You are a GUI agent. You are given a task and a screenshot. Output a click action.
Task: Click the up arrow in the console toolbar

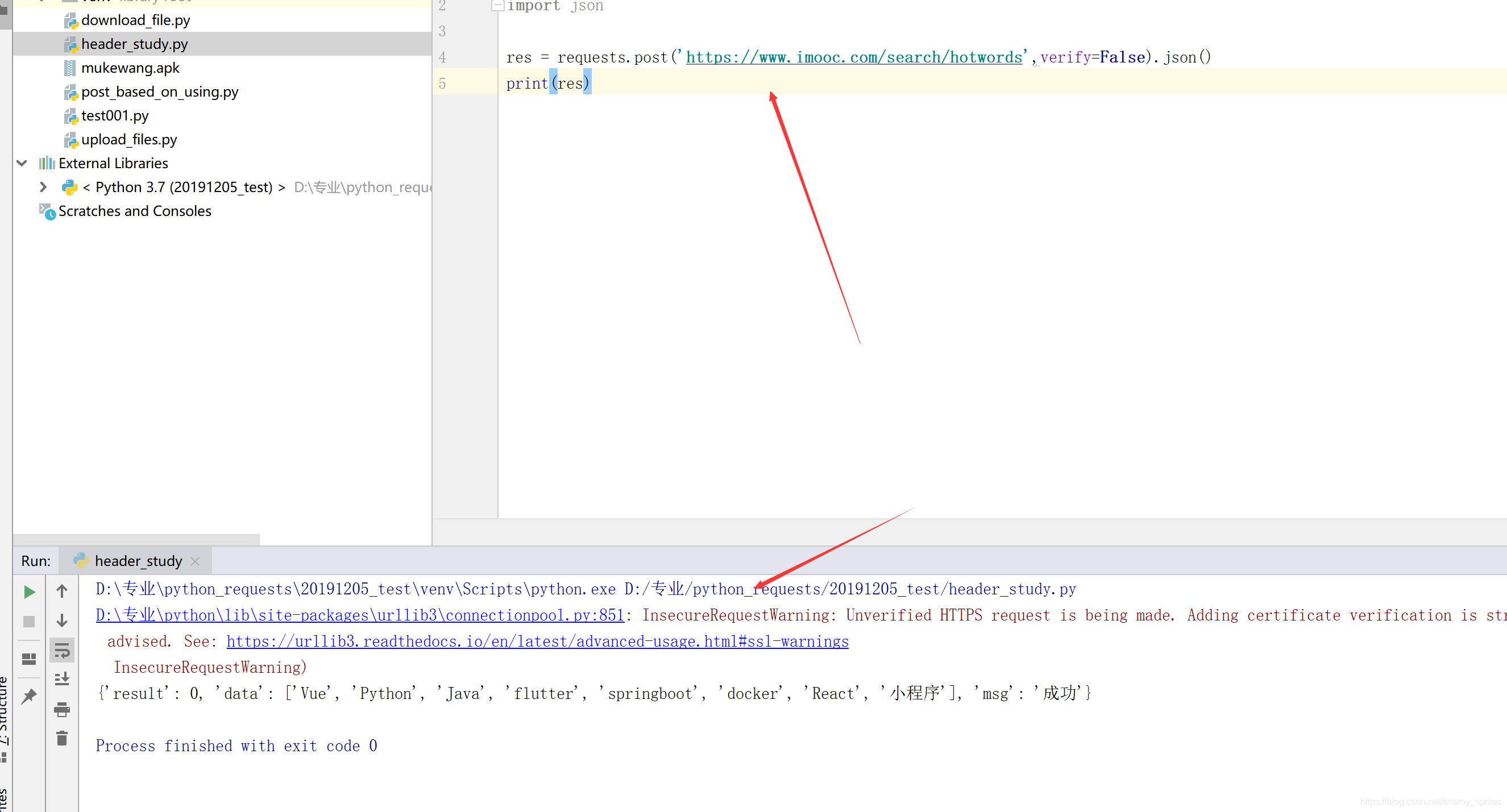click(62, 591)
